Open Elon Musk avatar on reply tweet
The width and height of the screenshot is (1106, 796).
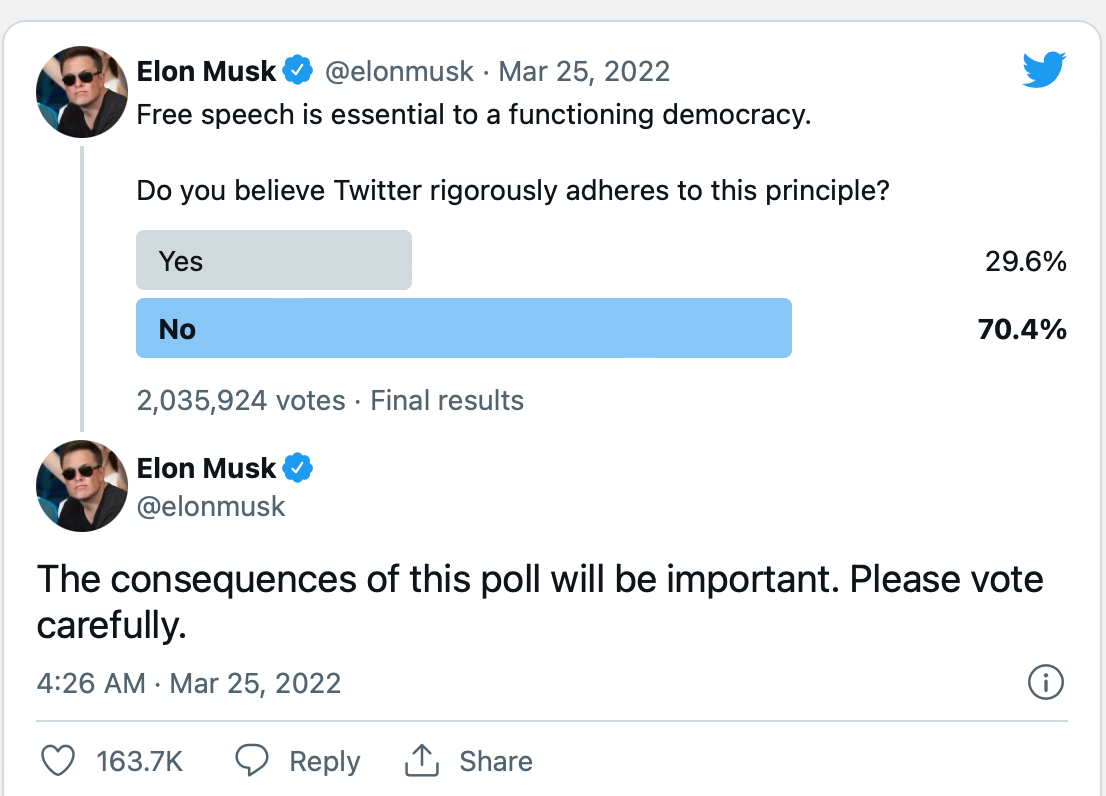pos(82,486)
